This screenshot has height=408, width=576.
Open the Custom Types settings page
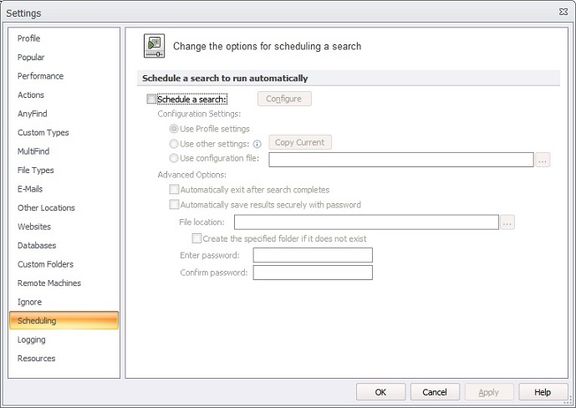[x=43, y=133]
